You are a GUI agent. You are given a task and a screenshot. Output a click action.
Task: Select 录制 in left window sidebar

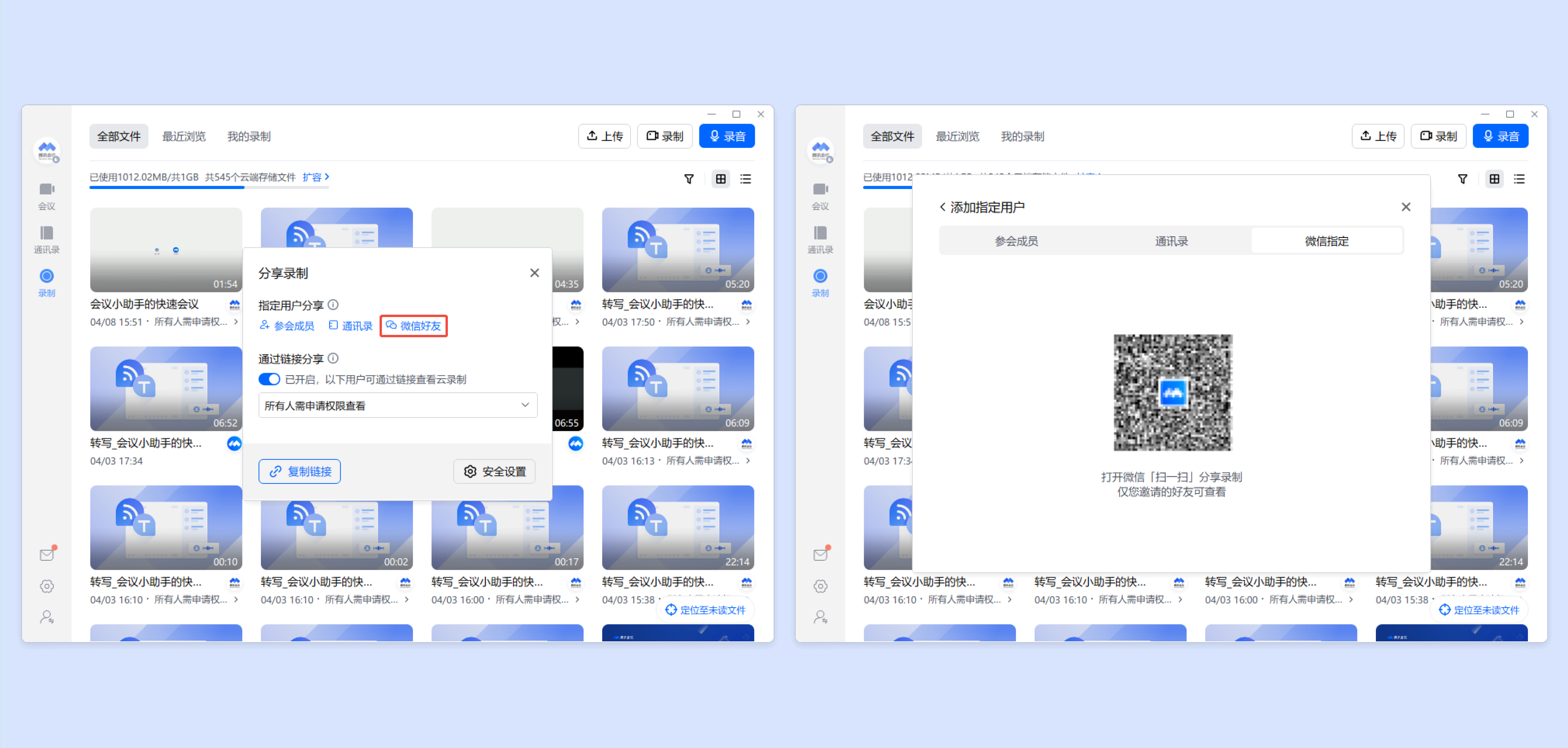(47, 283)
